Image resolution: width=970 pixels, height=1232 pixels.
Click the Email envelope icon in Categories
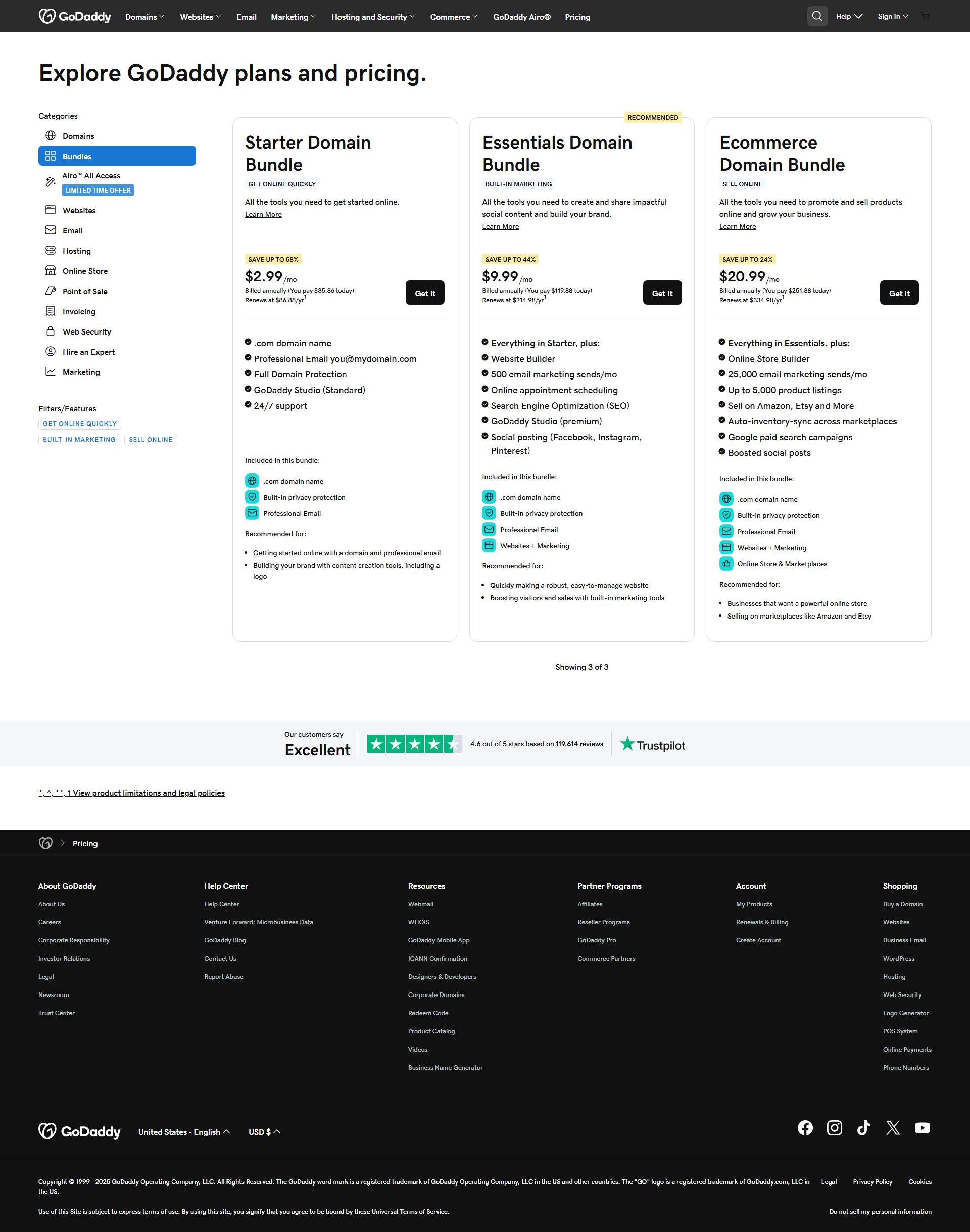click(51, 230)
